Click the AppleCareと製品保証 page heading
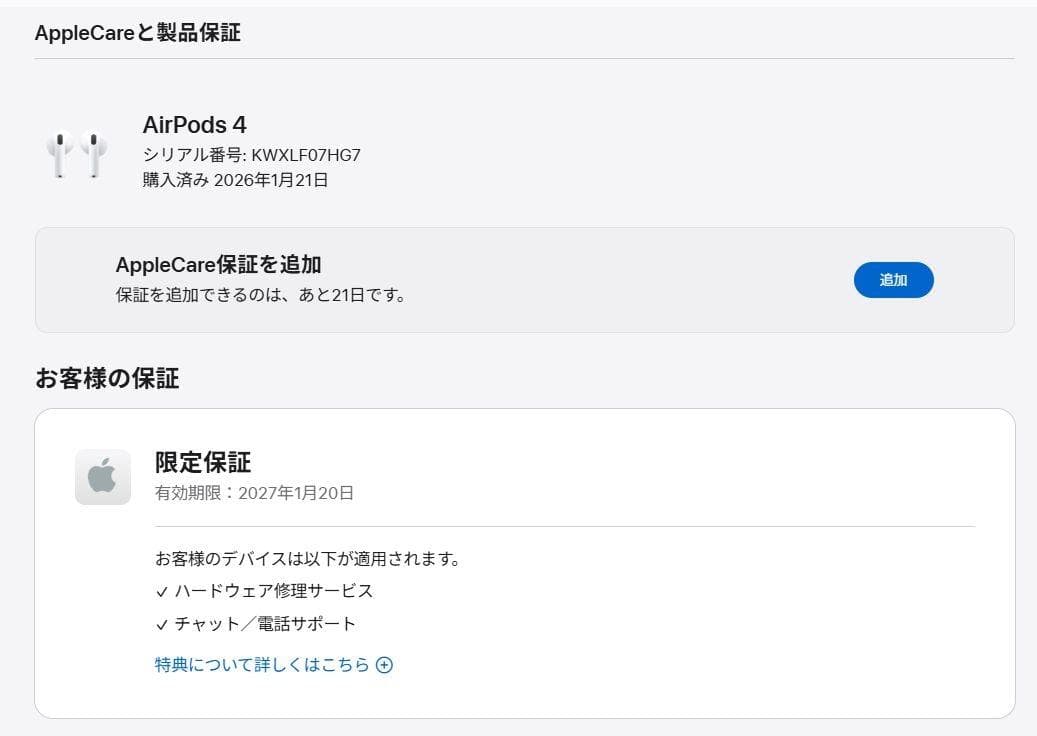Viewport: 1037px width, 736px height. coord(137,33)
